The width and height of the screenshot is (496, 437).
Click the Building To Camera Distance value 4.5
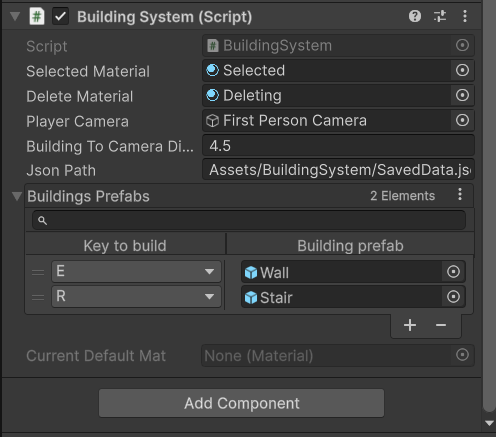(338, 146)
